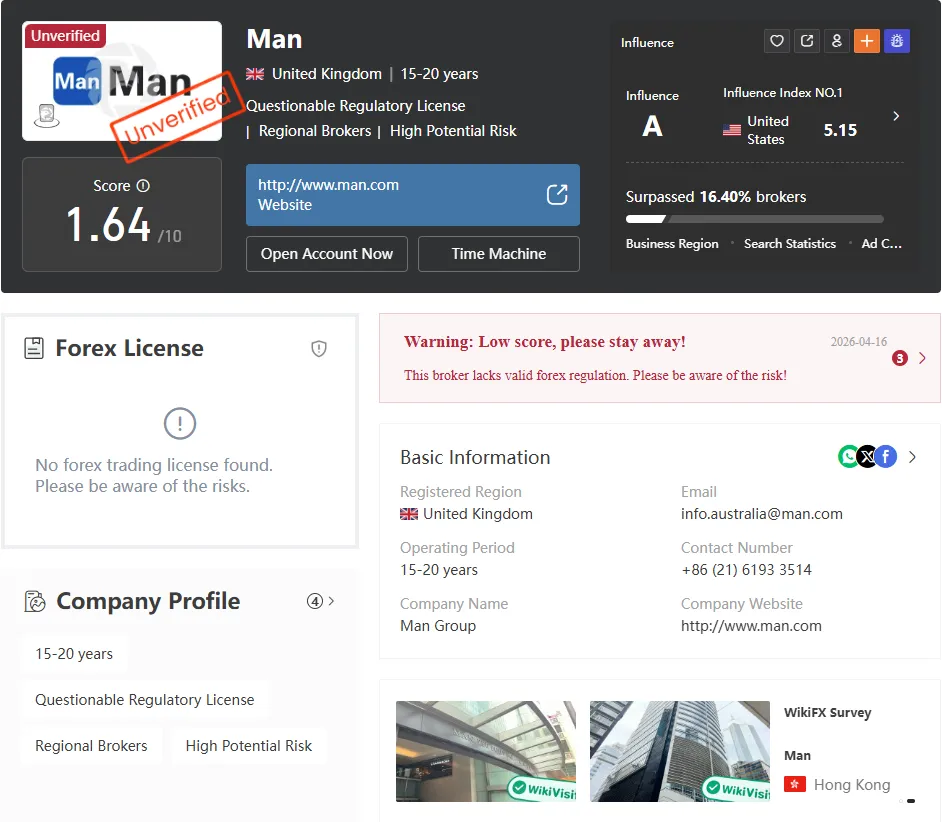This screenshot has width=942, height=822.
Task: Click the 1.64 score value
Action: [x=108, y=225]
